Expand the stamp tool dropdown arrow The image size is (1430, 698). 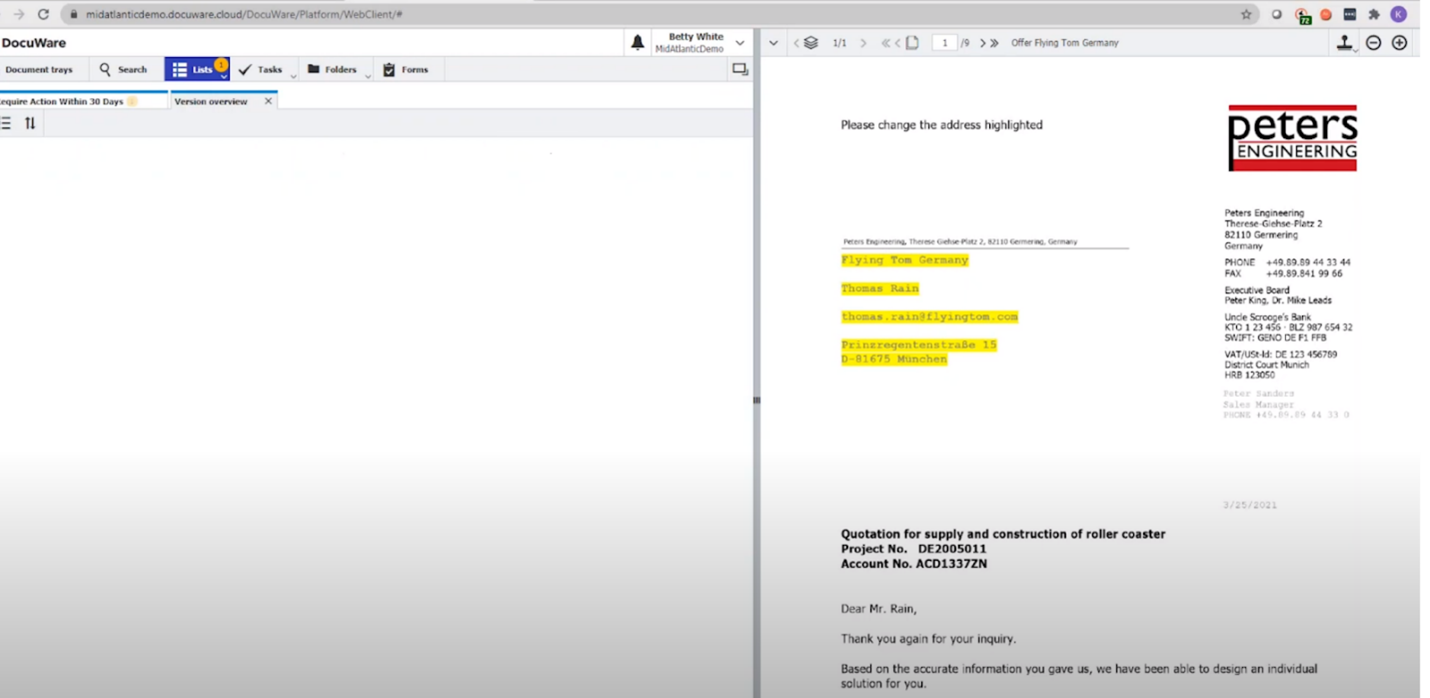click(x=1356, y=50)
